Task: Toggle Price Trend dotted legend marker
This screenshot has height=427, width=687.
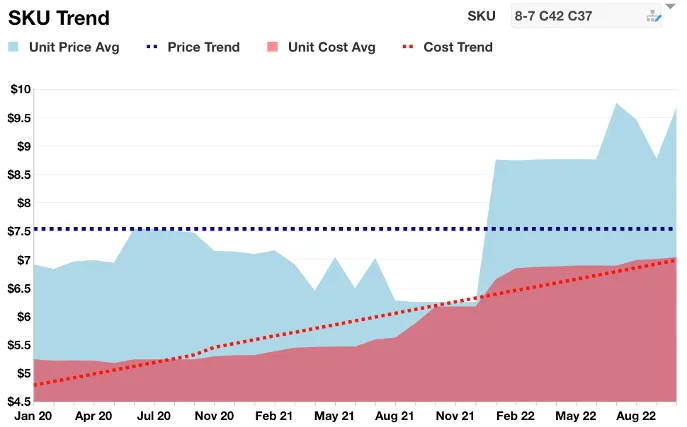Action: [x=152, y=47]
